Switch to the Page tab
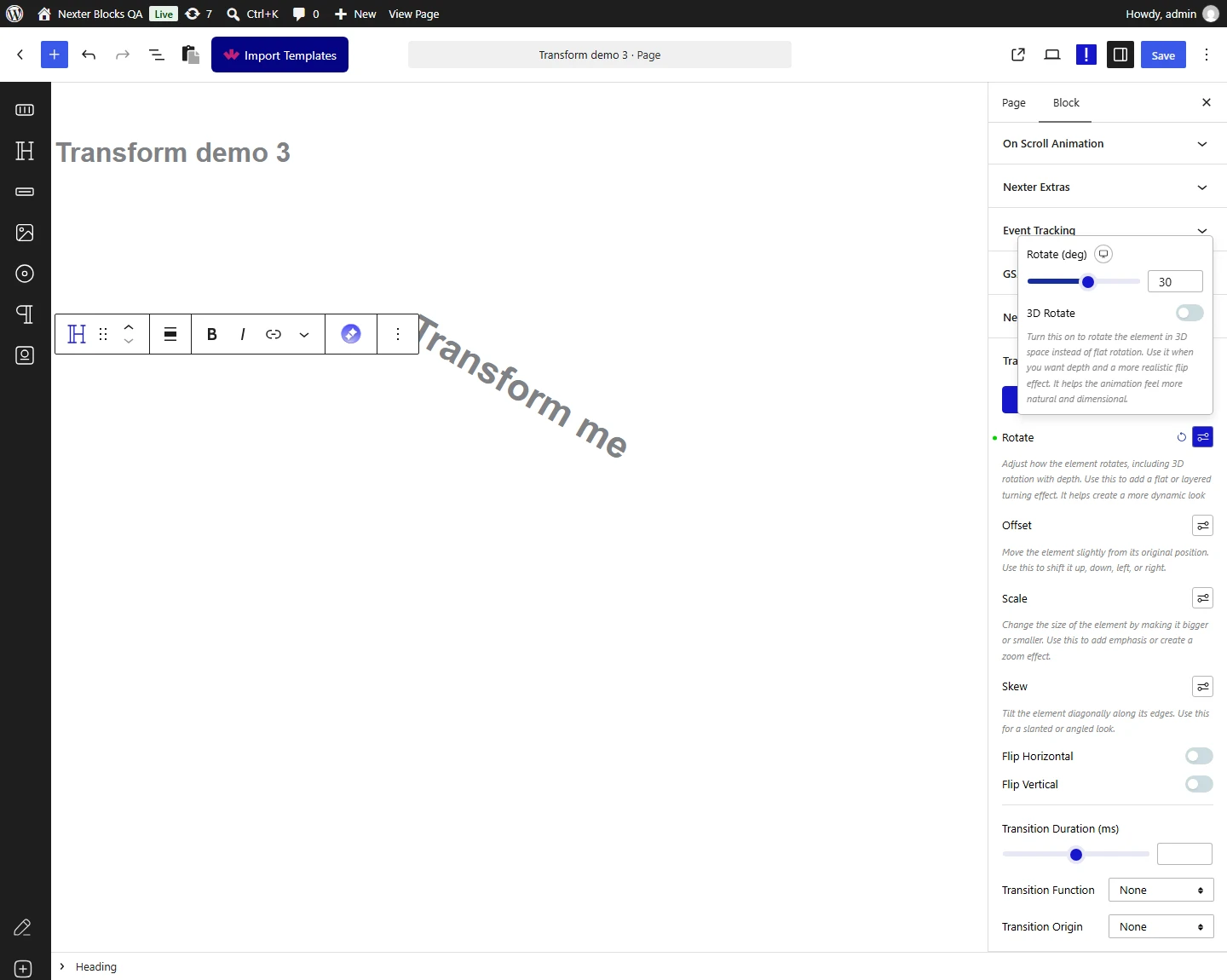1227x980 pixels. (x=1013, y=103)
